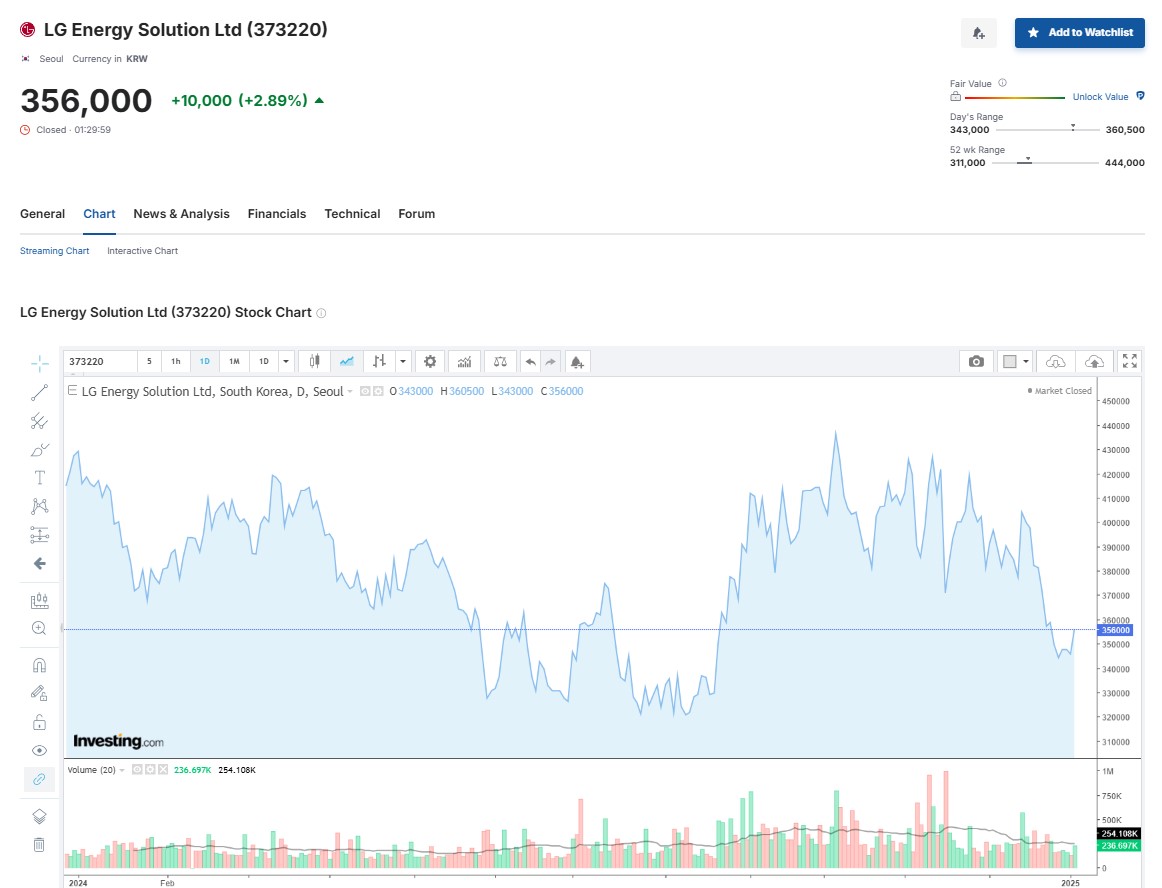Toggle main series visibility eye in legend
1162x888 pixels.
tap(365, 391)
